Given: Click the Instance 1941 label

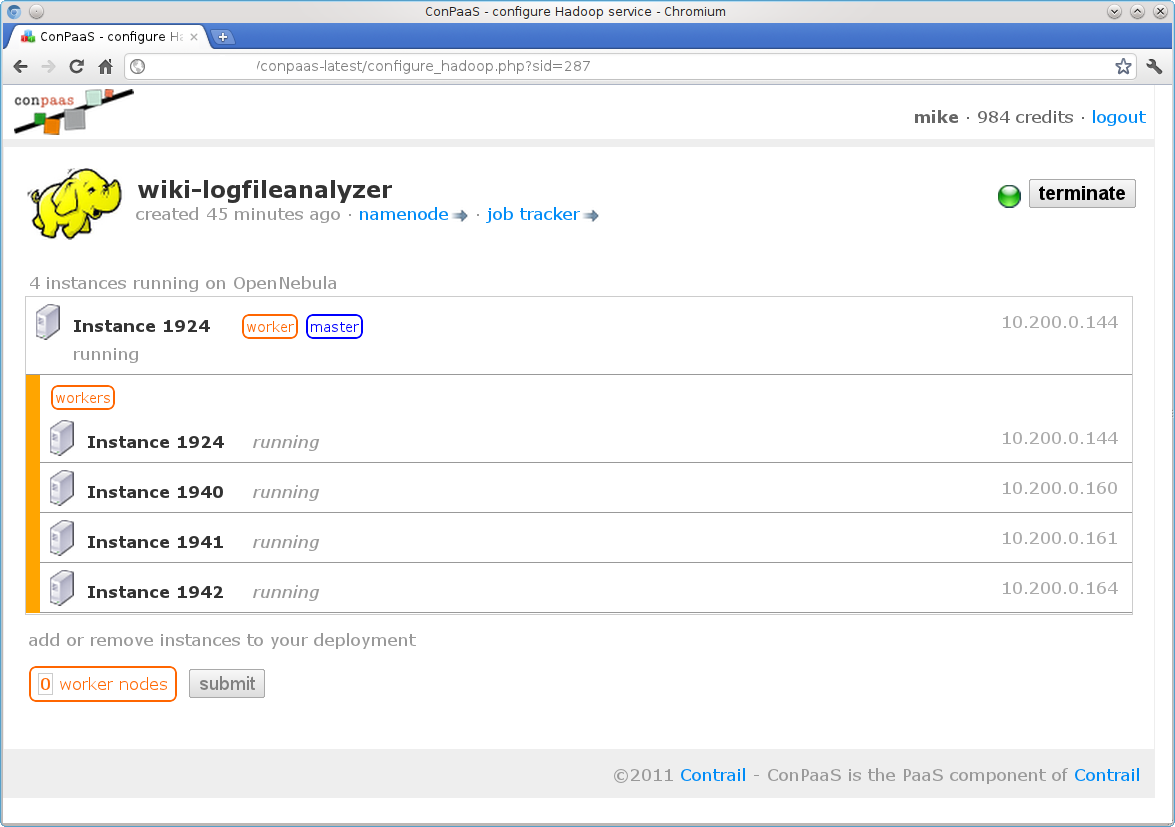Looking at the screenshot, I should coord(155,542).
